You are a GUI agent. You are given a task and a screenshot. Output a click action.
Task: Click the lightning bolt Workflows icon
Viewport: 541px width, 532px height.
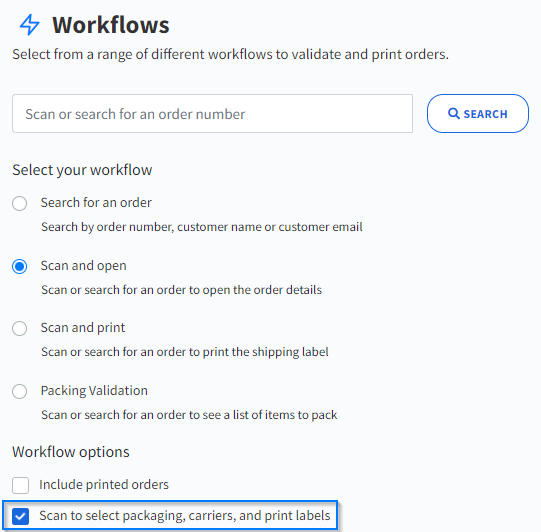[30, 25]
